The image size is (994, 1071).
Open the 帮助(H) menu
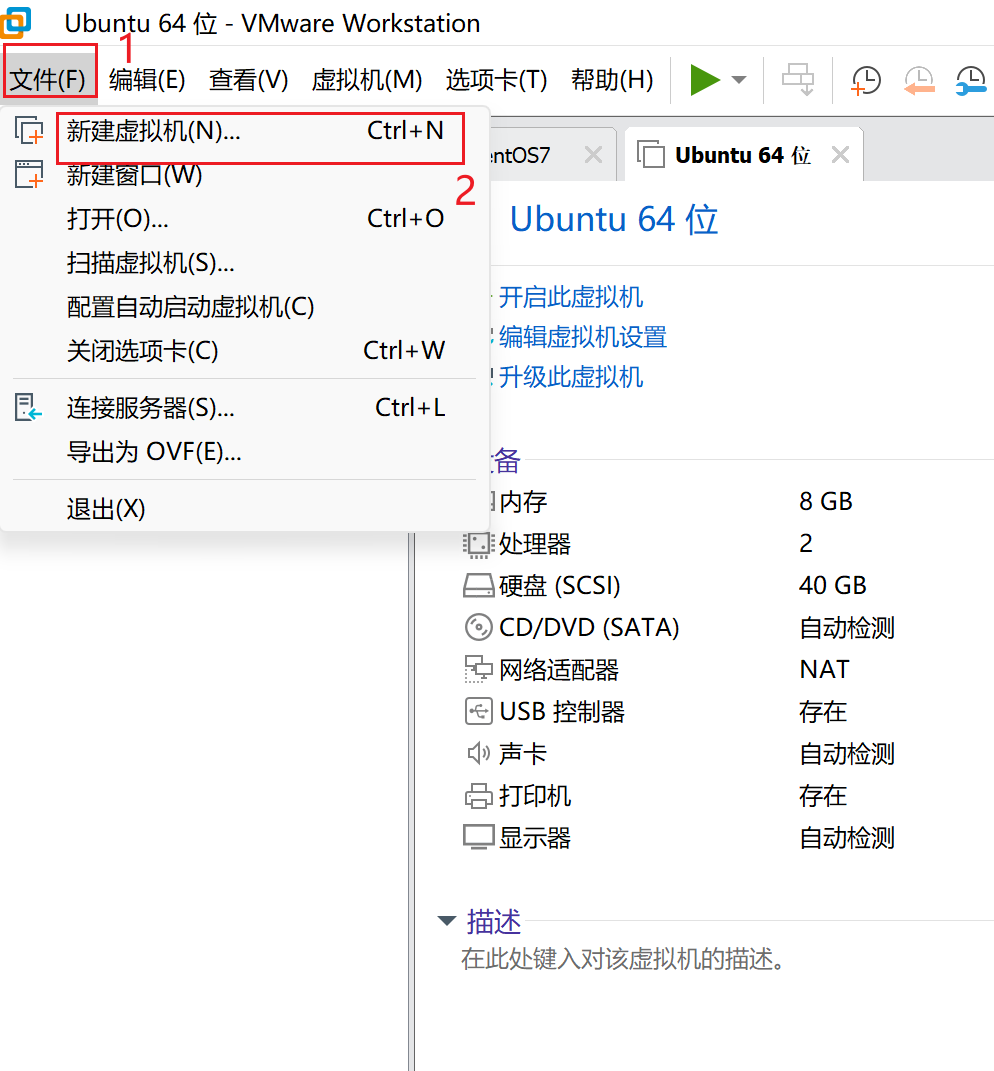click(x=612, y=80)
